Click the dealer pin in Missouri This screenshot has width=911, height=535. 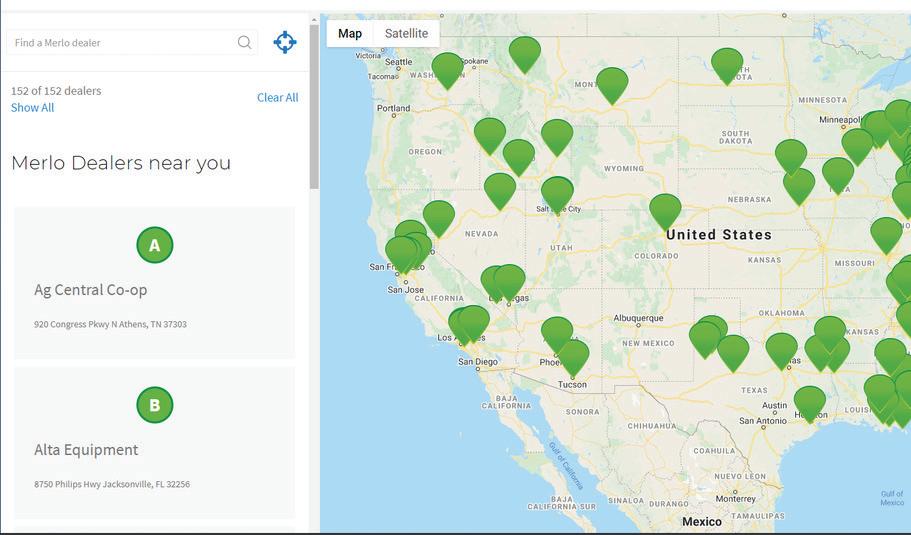click(886, 236)
